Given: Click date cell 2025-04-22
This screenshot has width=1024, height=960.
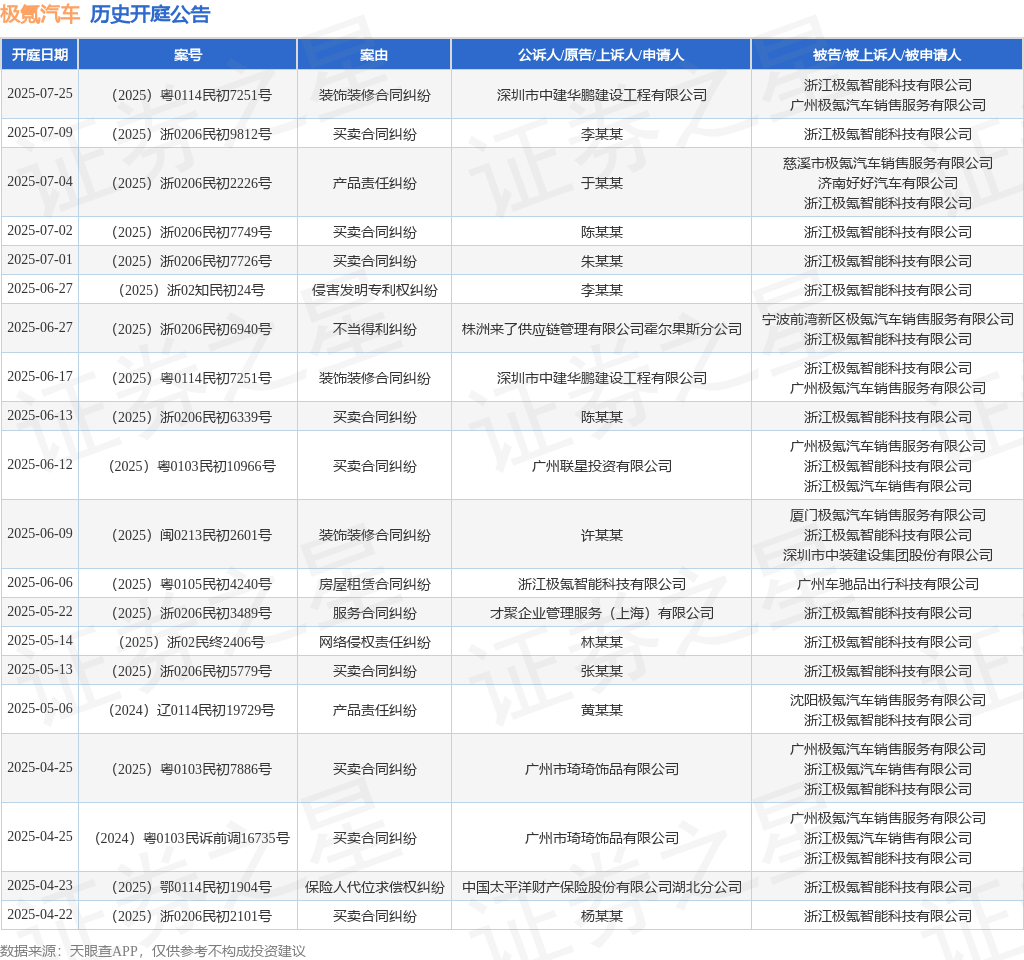Looking at the screenshot, I should point(40,915).
